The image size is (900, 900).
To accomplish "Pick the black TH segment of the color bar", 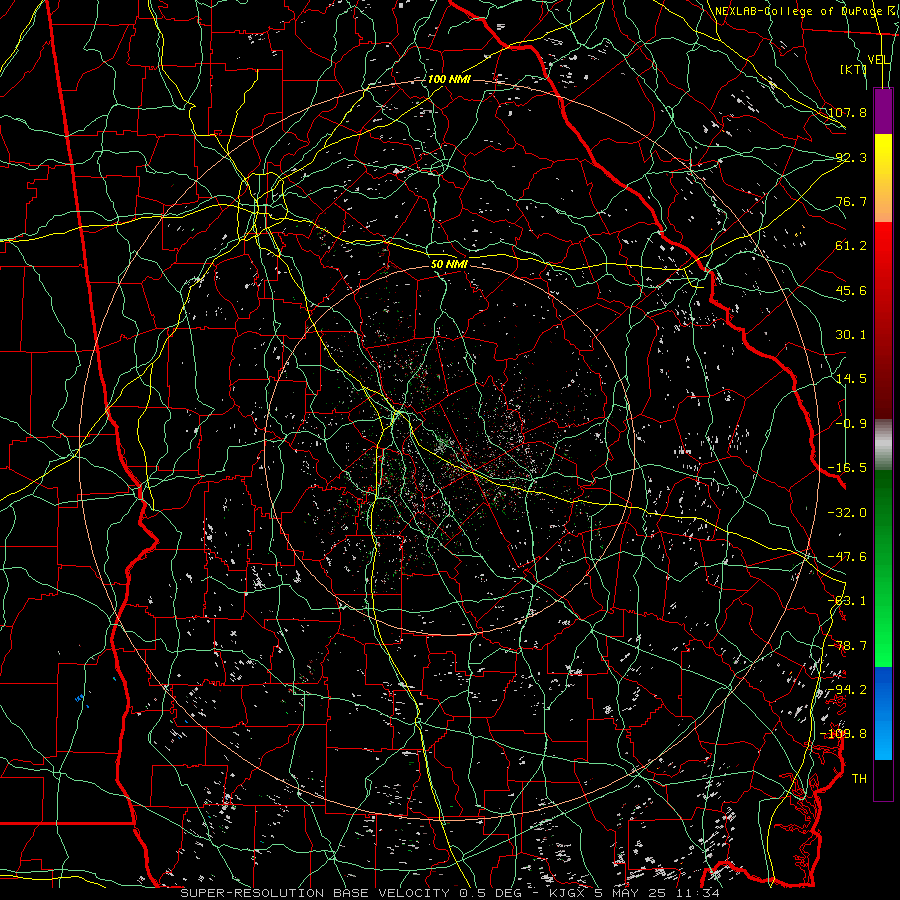I will (x=883, y=780).
